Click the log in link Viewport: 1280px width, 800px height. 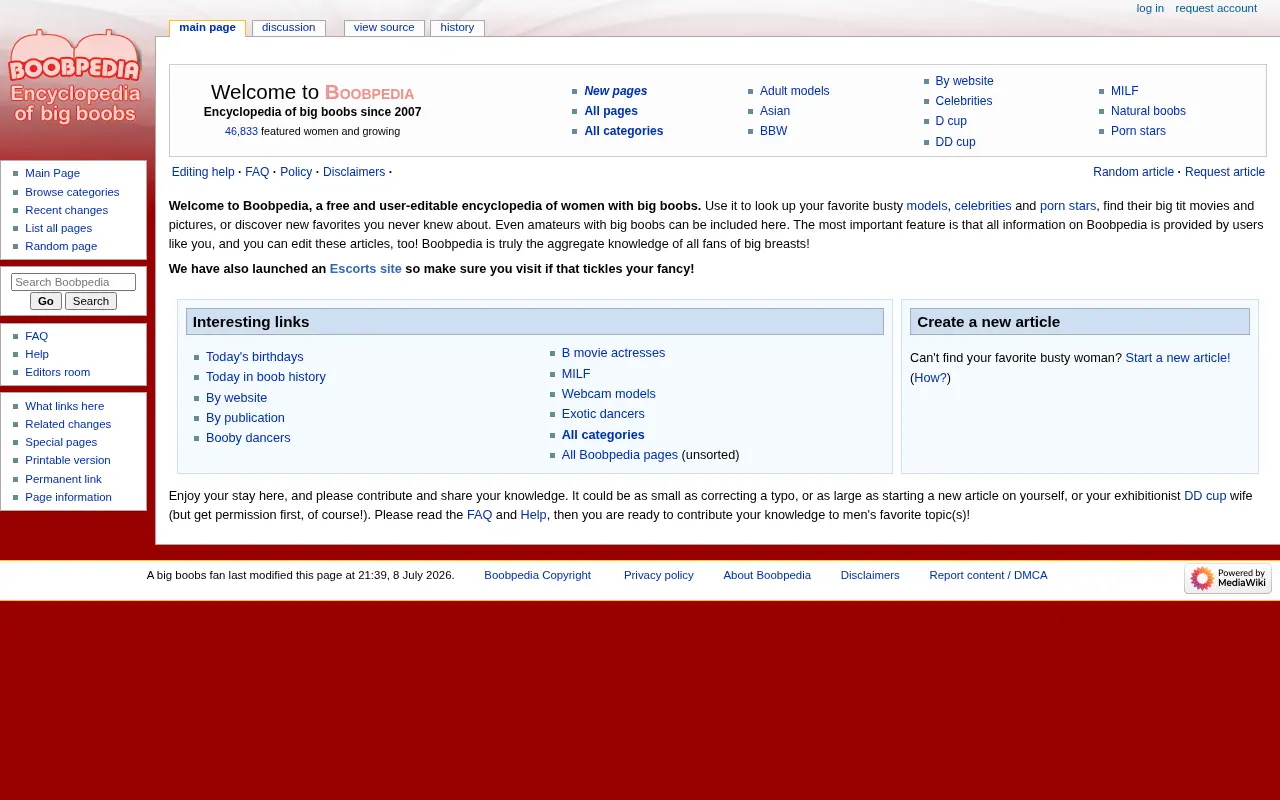click(1150, 8)
